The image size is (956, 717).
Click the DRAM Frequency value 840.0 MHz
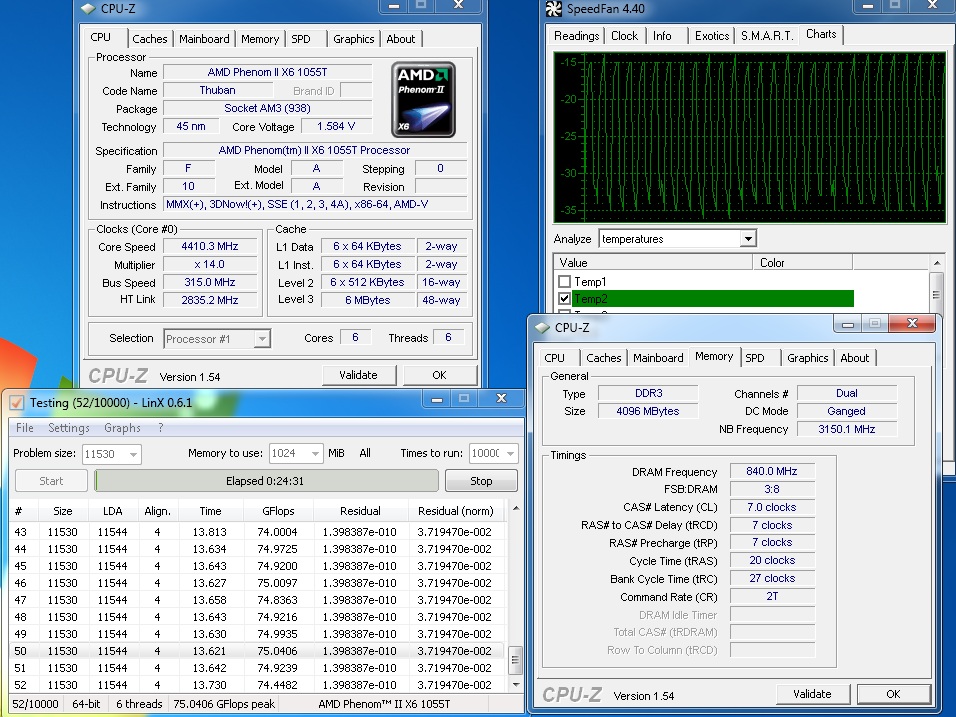click(x=772, y=471)
